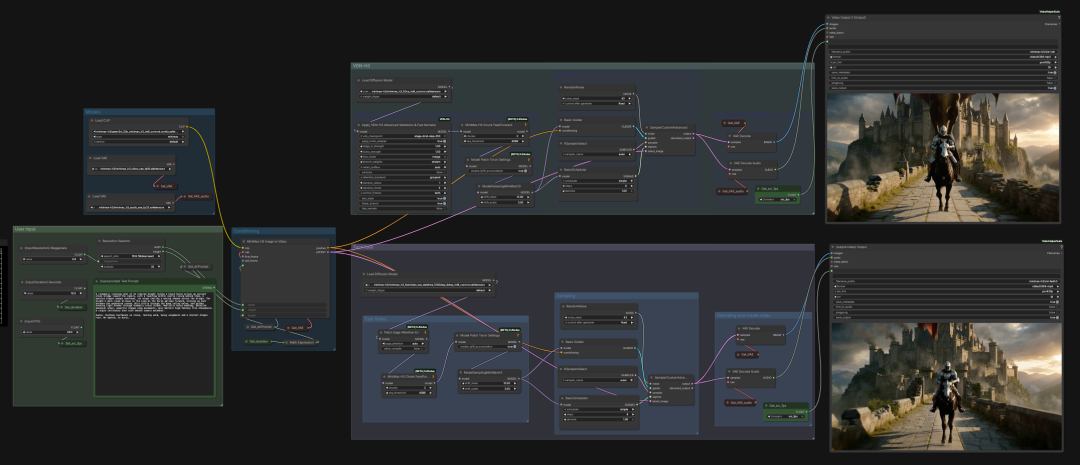Decrease value in Input(FPS) node

[24, 332]
